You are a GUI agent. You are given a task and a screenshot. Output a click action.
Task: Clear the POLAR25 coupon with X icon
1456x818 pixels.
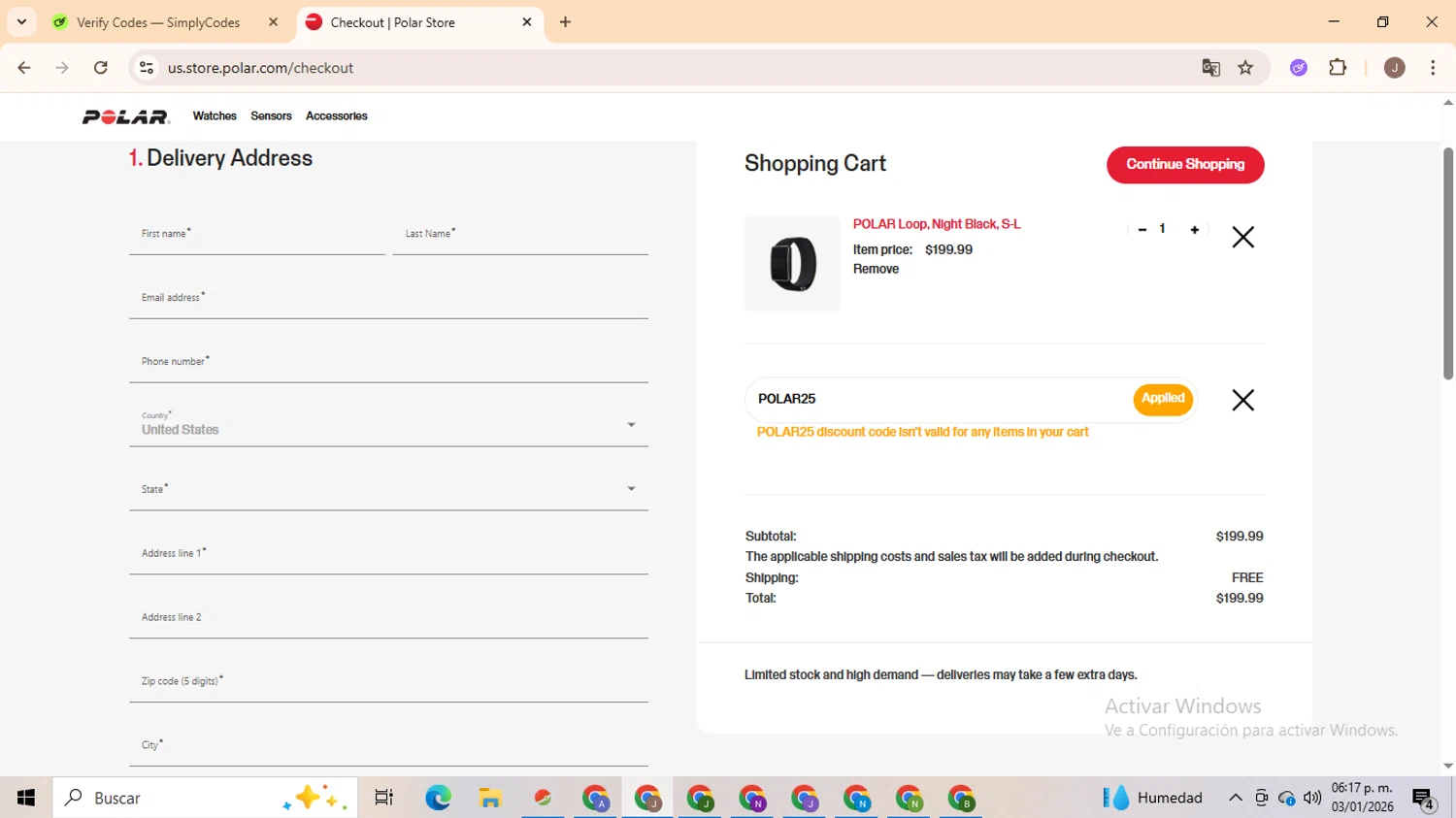(1242, 400)
